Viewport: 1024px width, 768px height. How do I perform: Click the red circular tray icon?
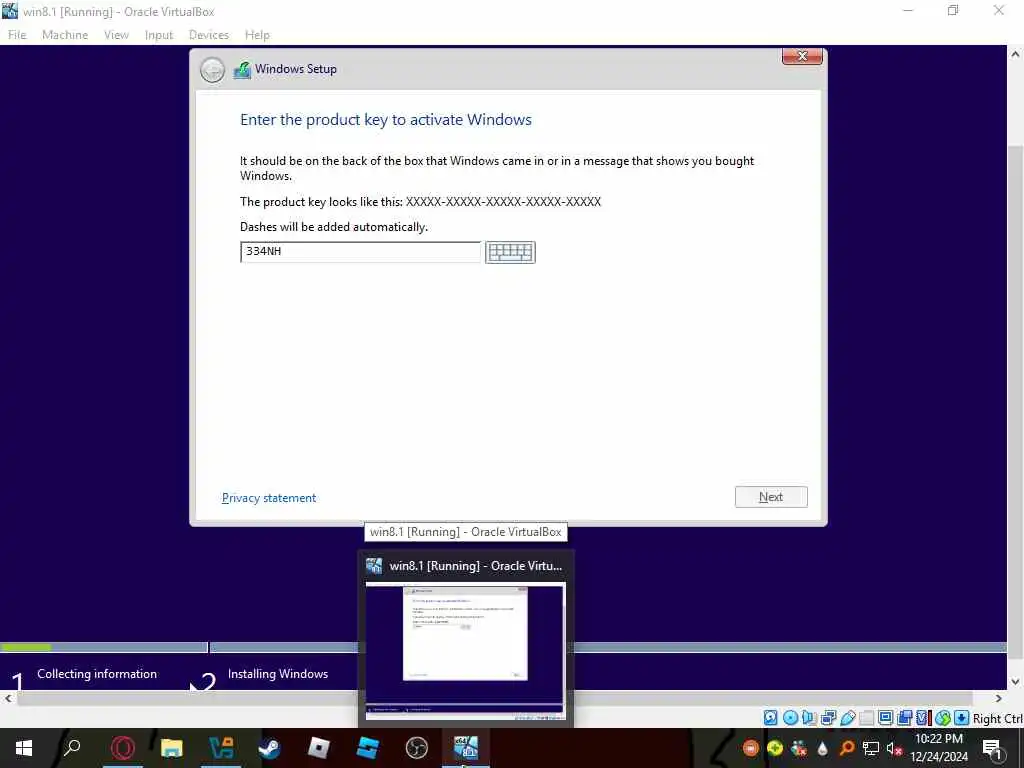(751, 748)
